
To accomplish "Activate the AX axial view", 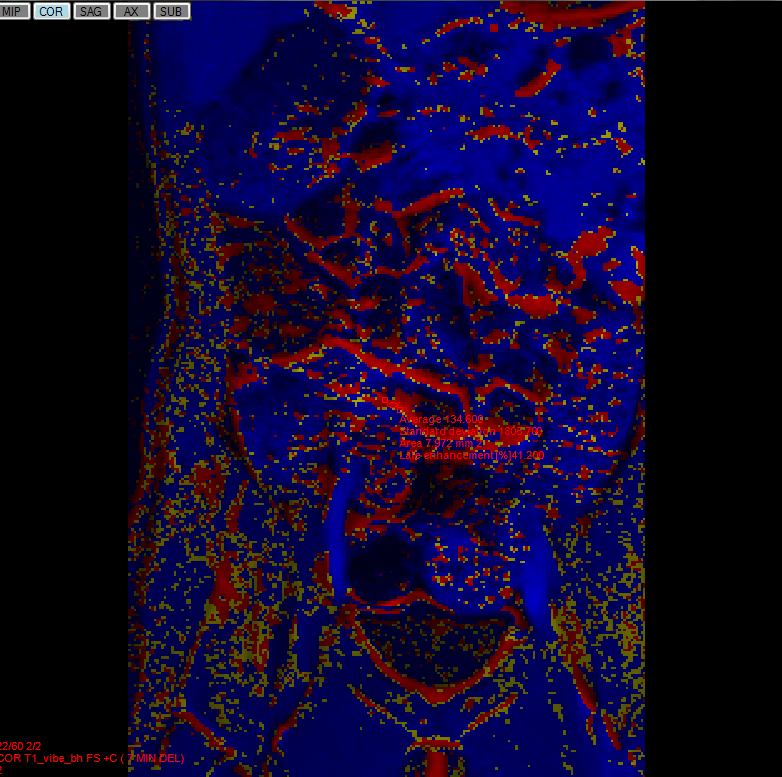I will pos(132,11).
